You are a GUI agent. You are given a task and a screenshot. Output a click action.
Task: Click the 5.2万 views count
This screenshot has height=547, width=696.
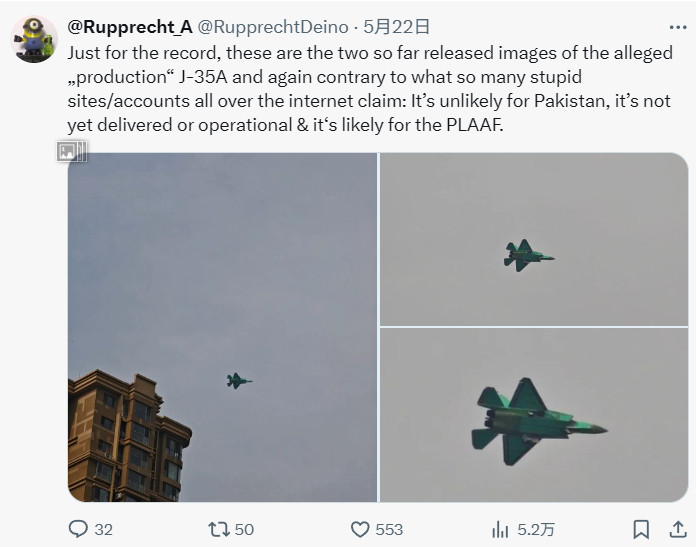[536, 530]
